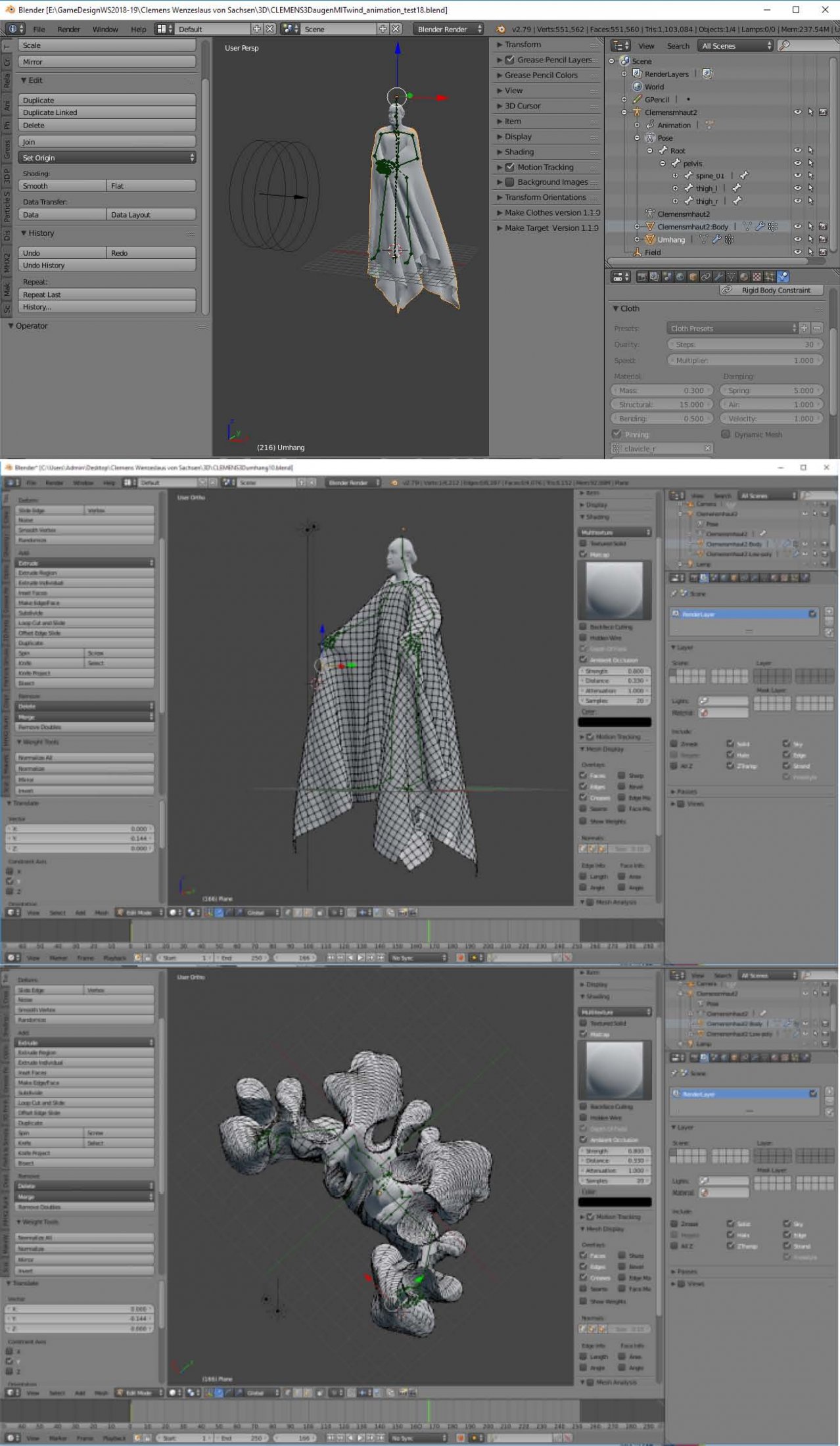
Task: Click Info editor type icon in top header
Action: (x=15, y=29)
